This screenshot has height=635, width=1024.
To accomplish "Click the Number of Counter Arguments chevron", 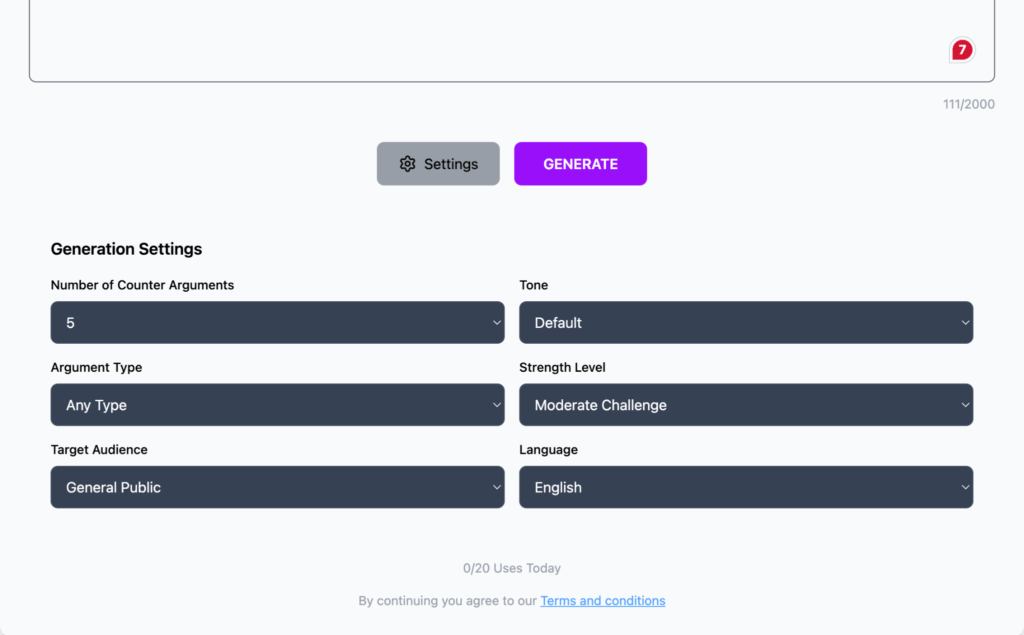I will tap(497, 323).
